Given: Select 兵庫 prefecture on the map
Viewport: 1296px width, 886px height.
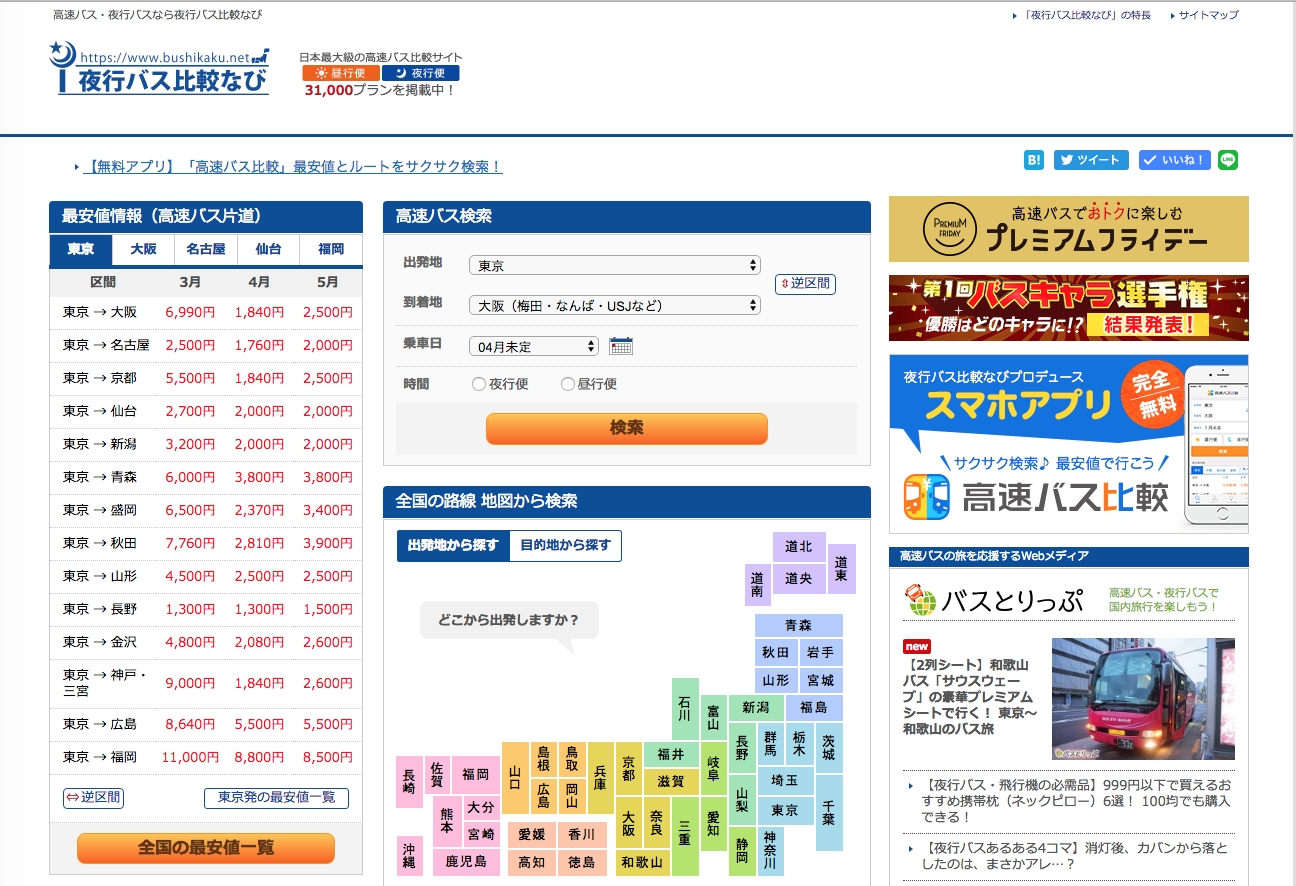Looking at the screenshot, I should (600, 778).
